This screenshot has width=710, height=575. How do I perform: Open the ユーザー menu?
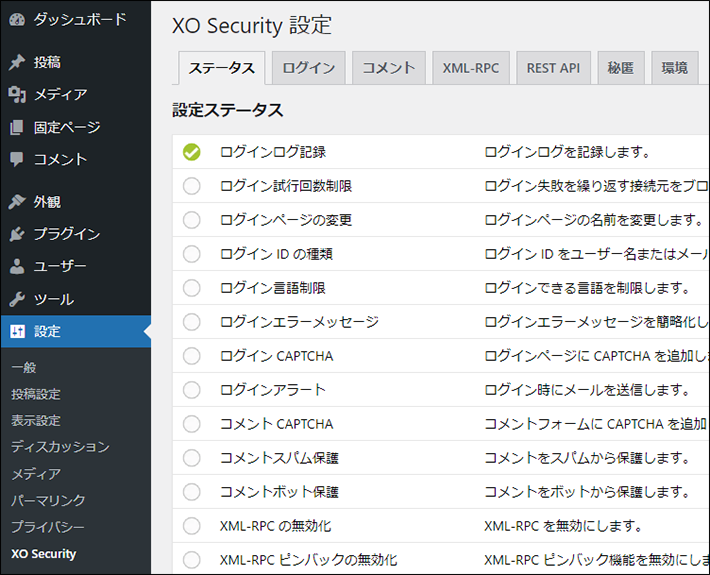tap(60, 266)
